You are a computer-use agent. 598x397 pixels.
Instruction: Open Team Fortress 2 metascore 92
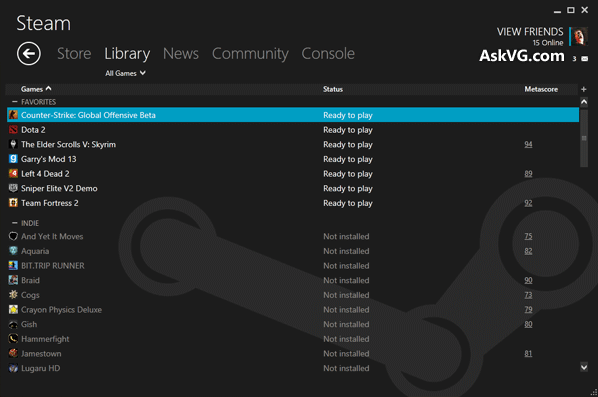point(528,203)
